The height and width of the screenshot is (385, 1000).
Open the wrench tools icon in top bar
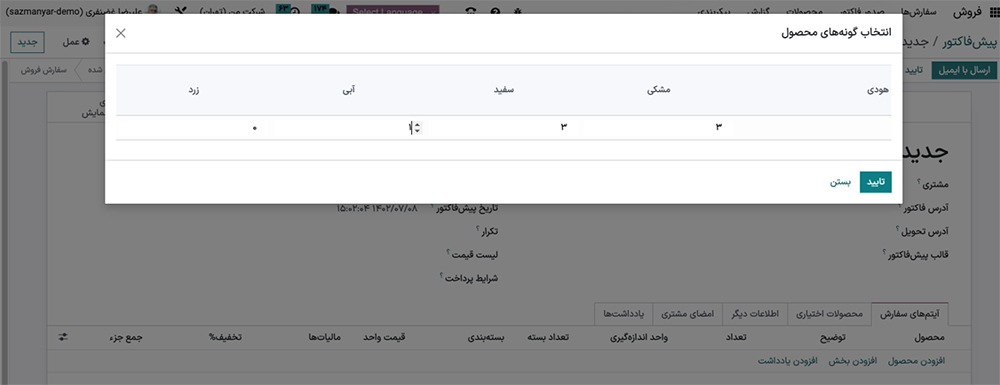tap(180, 11)
